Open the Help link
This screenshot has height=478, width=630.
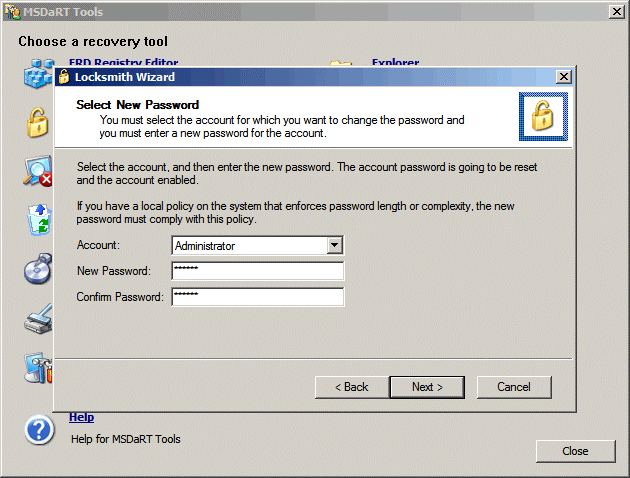pos(82,417)
